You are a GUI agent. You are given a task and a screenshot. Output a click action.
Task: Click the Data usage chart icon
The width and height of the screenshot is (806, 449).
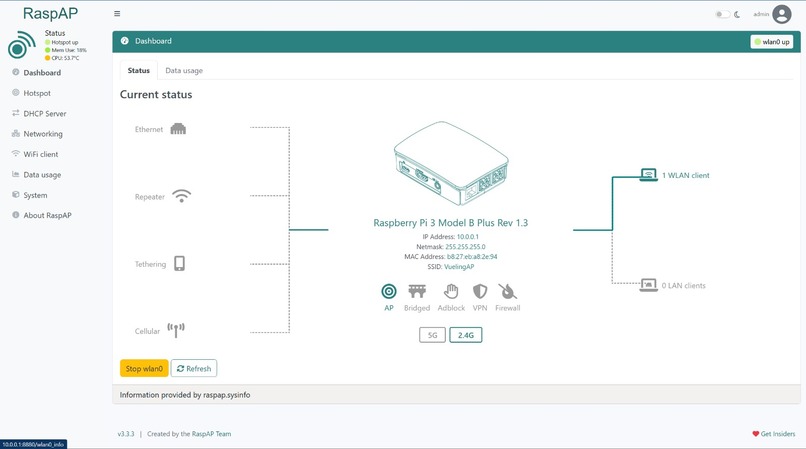15,174
